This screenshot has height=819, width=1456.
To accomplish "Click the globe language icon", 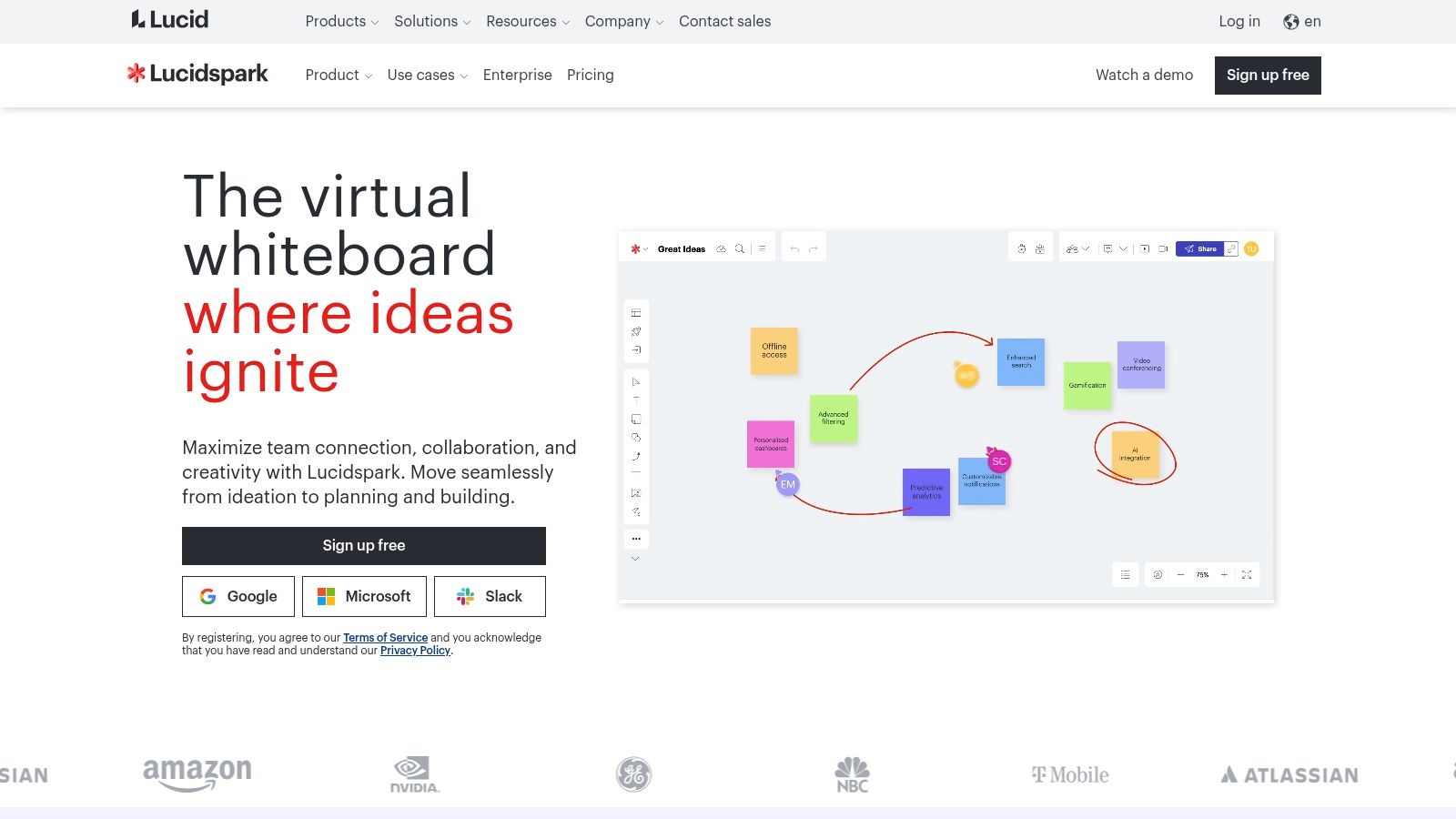I will pyautogui.click(x=1290, y=22).
